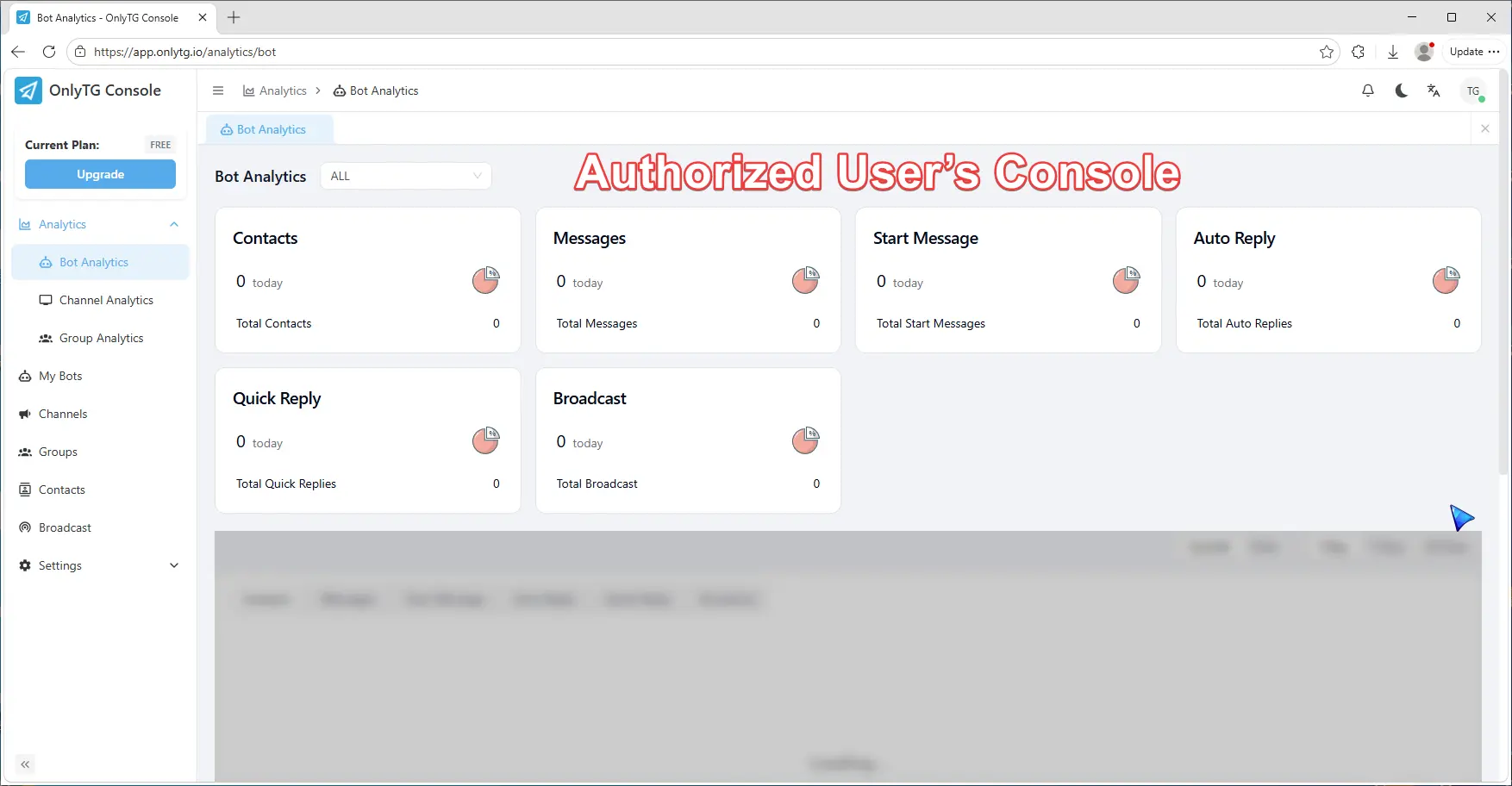Screen dimensions: 1512x786
Task: Open the ALL bot filter dropdown
Action: (405, 176)
